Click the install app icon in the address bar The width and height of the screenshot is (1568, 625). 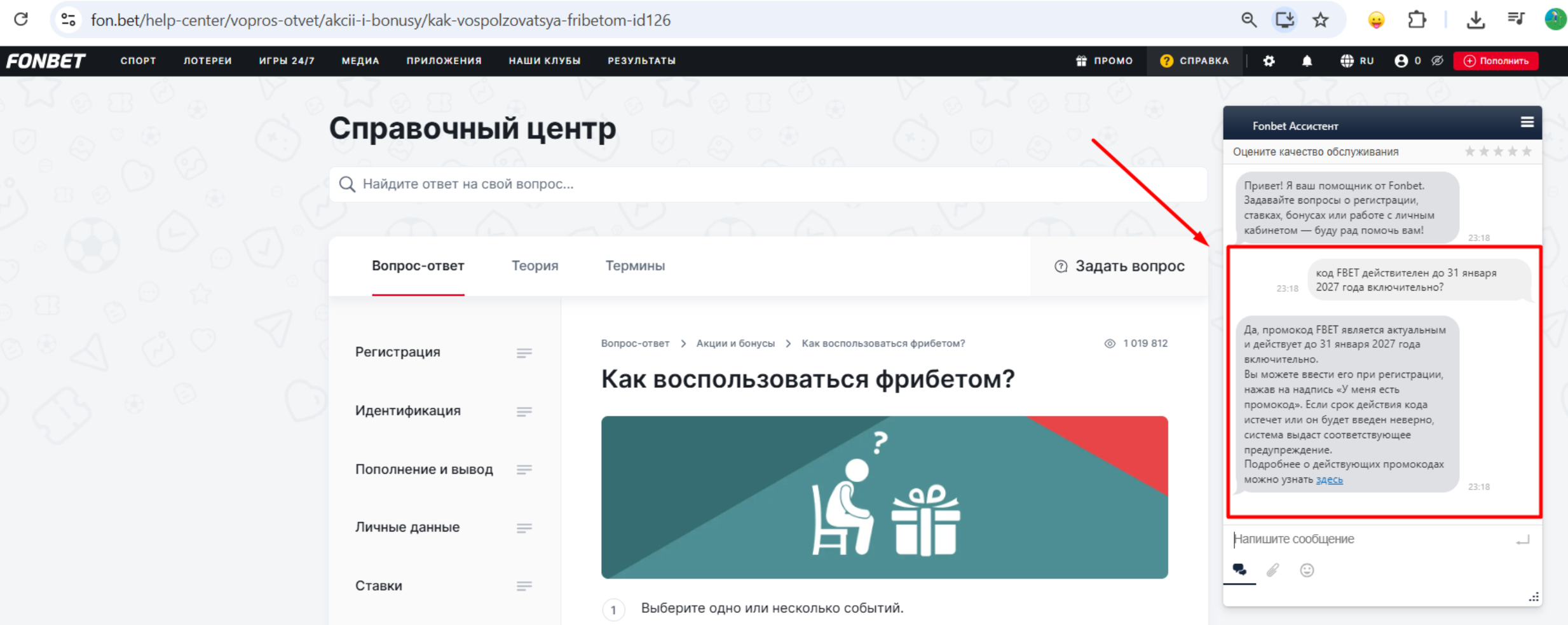[x=1285, y=20]
